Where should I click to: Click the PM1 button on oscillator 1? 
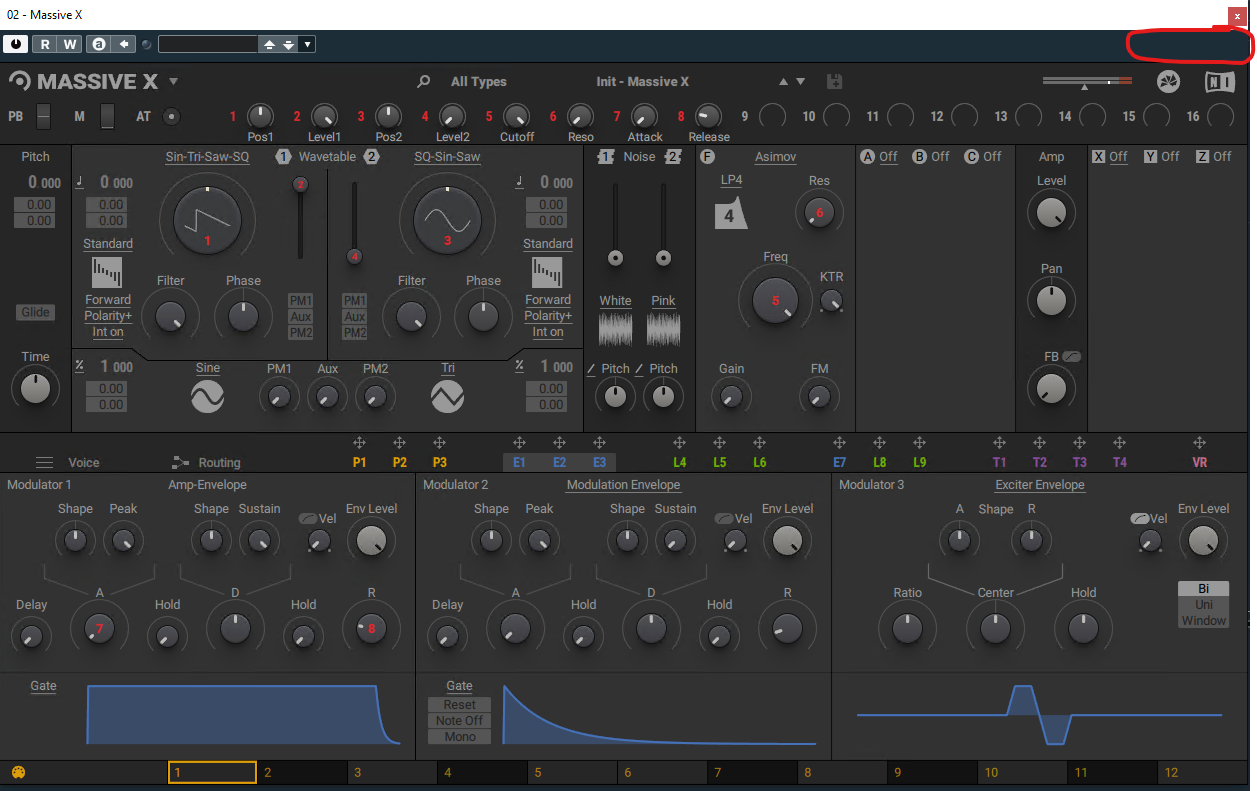tap(301, 301)
